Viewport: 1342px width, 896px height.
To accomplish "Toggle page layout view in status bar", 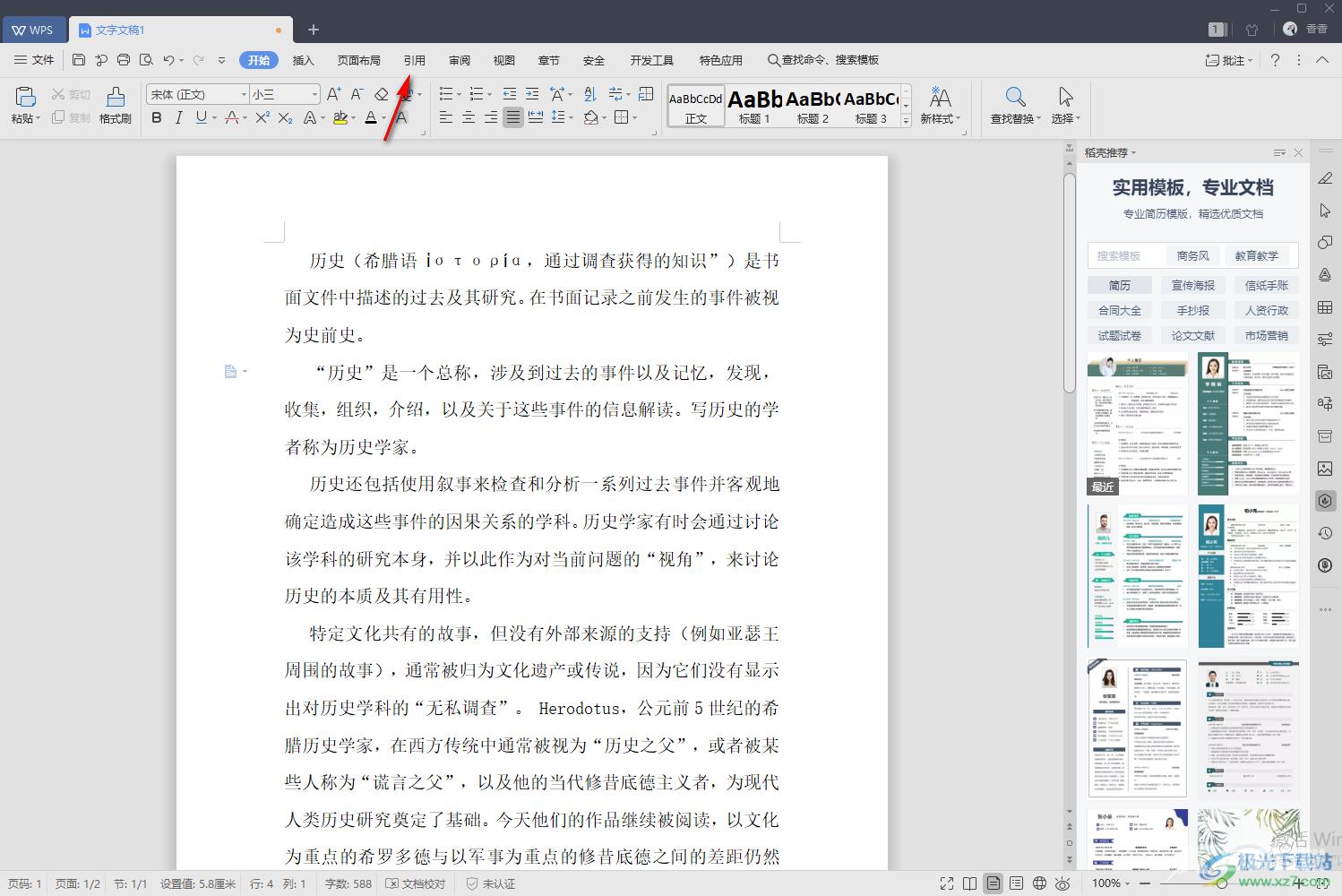I will (x=994, y=883).
